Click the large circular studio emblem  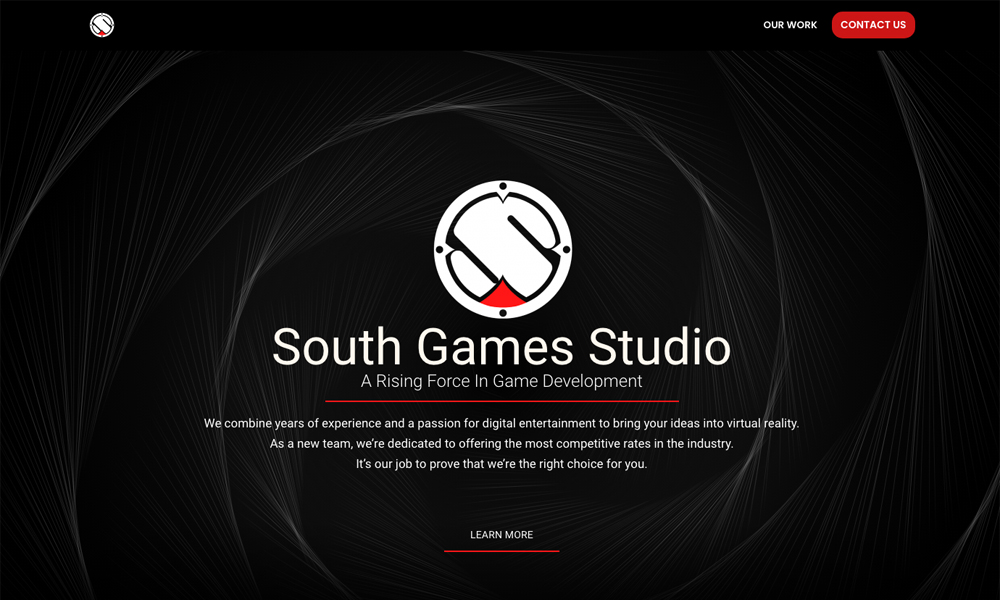pos(502,249)
